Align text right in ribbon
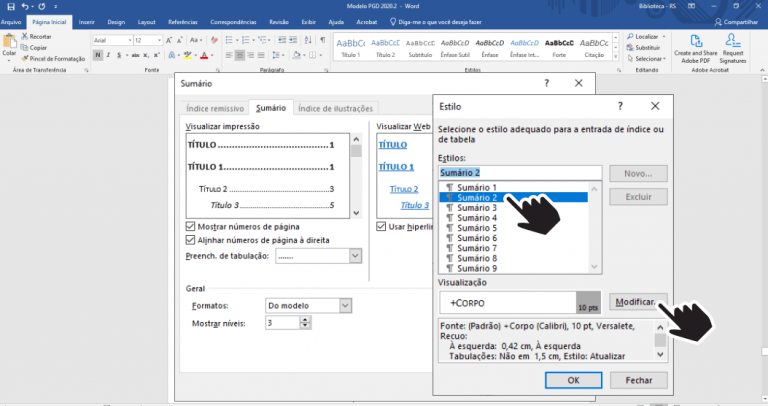Image resolution: width=768 pixels, height=406 pixels. click(250, 55)
